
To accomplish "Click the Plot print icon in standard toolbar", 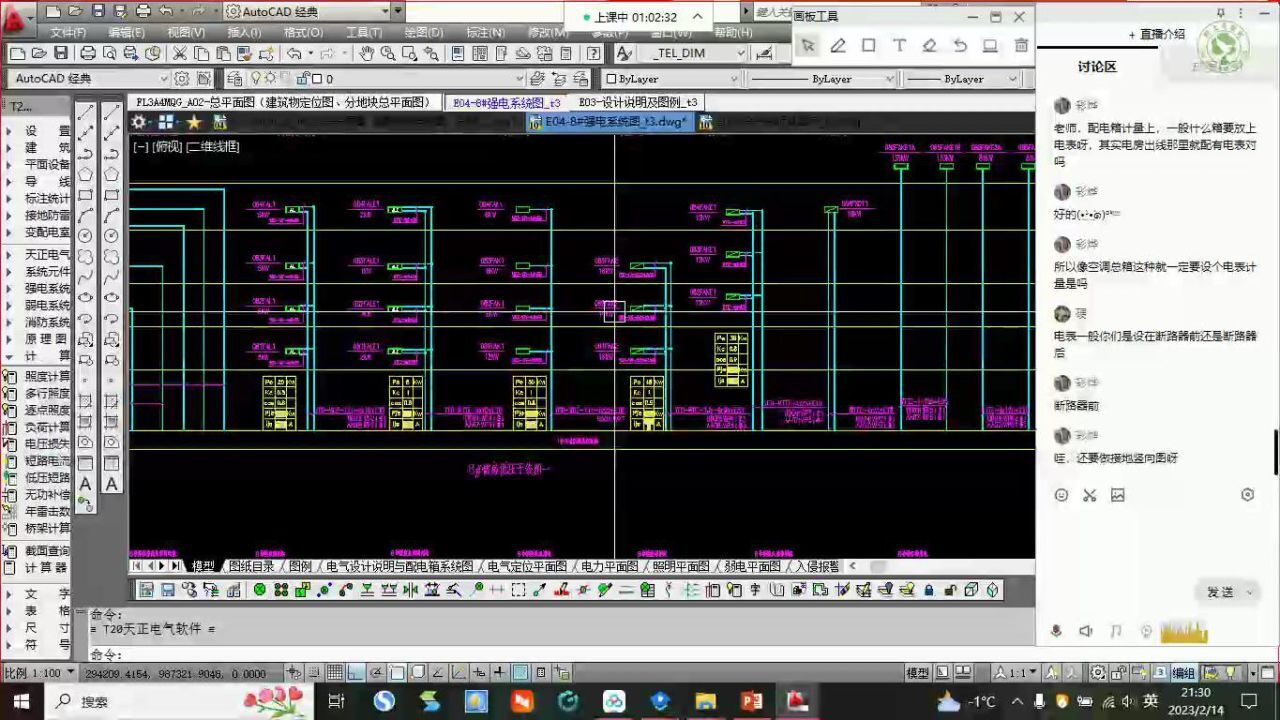I will (88, 53).
